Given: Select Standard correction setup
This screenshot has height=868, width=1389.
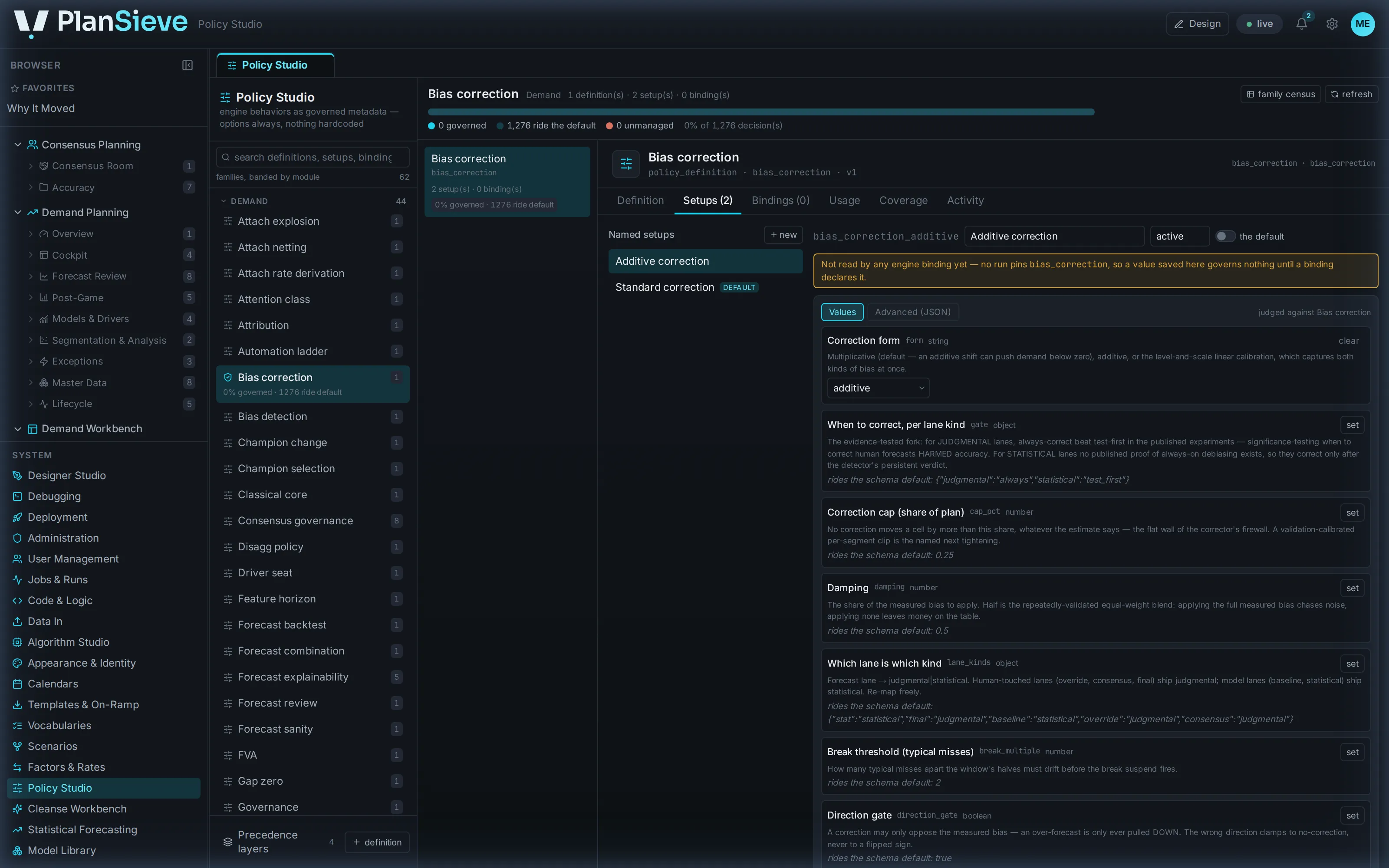Looking at the screenshot, I should pyautogui.click(x=705, y=287).
